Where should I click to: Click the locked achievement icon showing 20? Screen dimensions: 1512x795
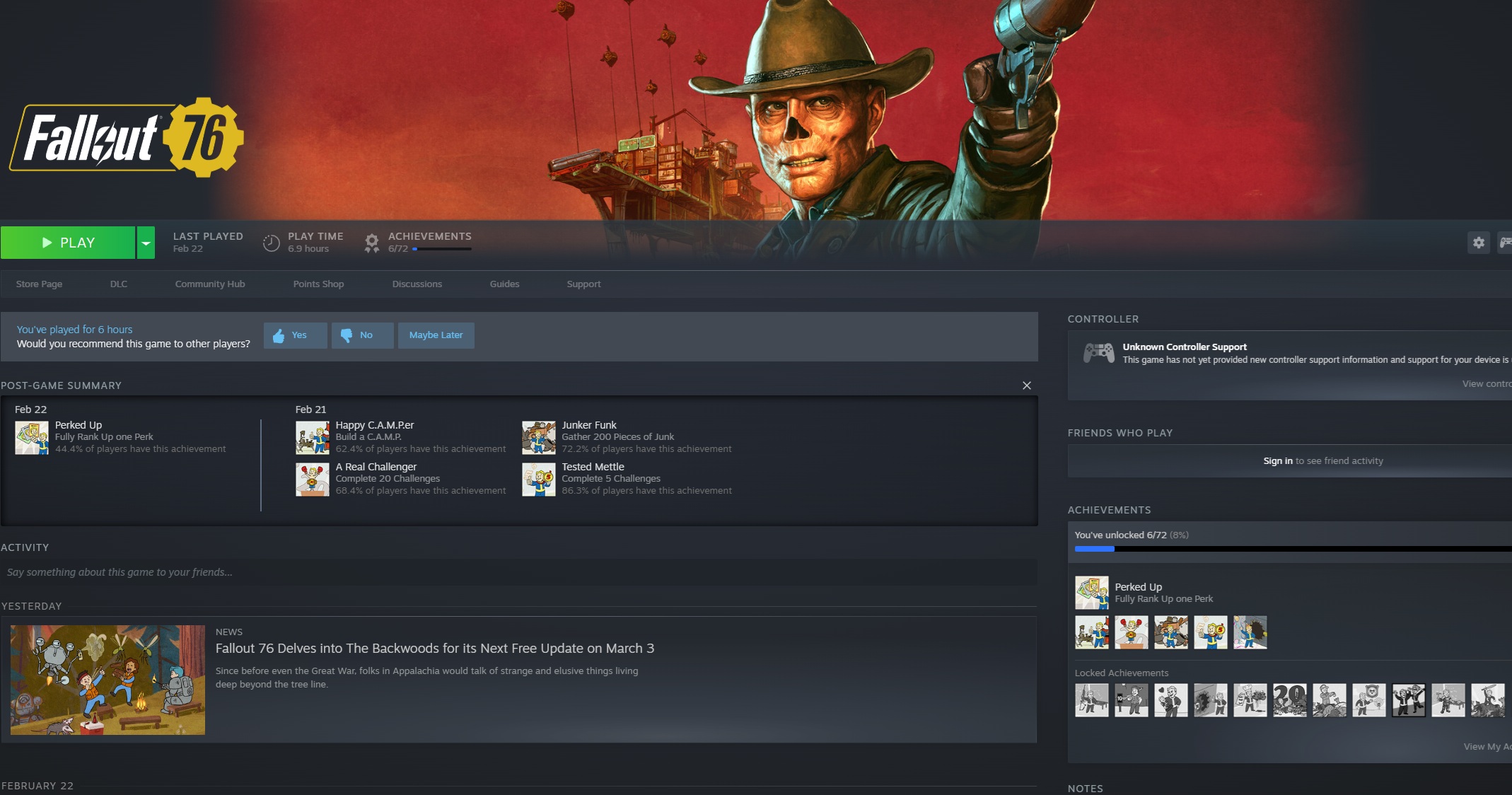click(x=1289, y=700)
